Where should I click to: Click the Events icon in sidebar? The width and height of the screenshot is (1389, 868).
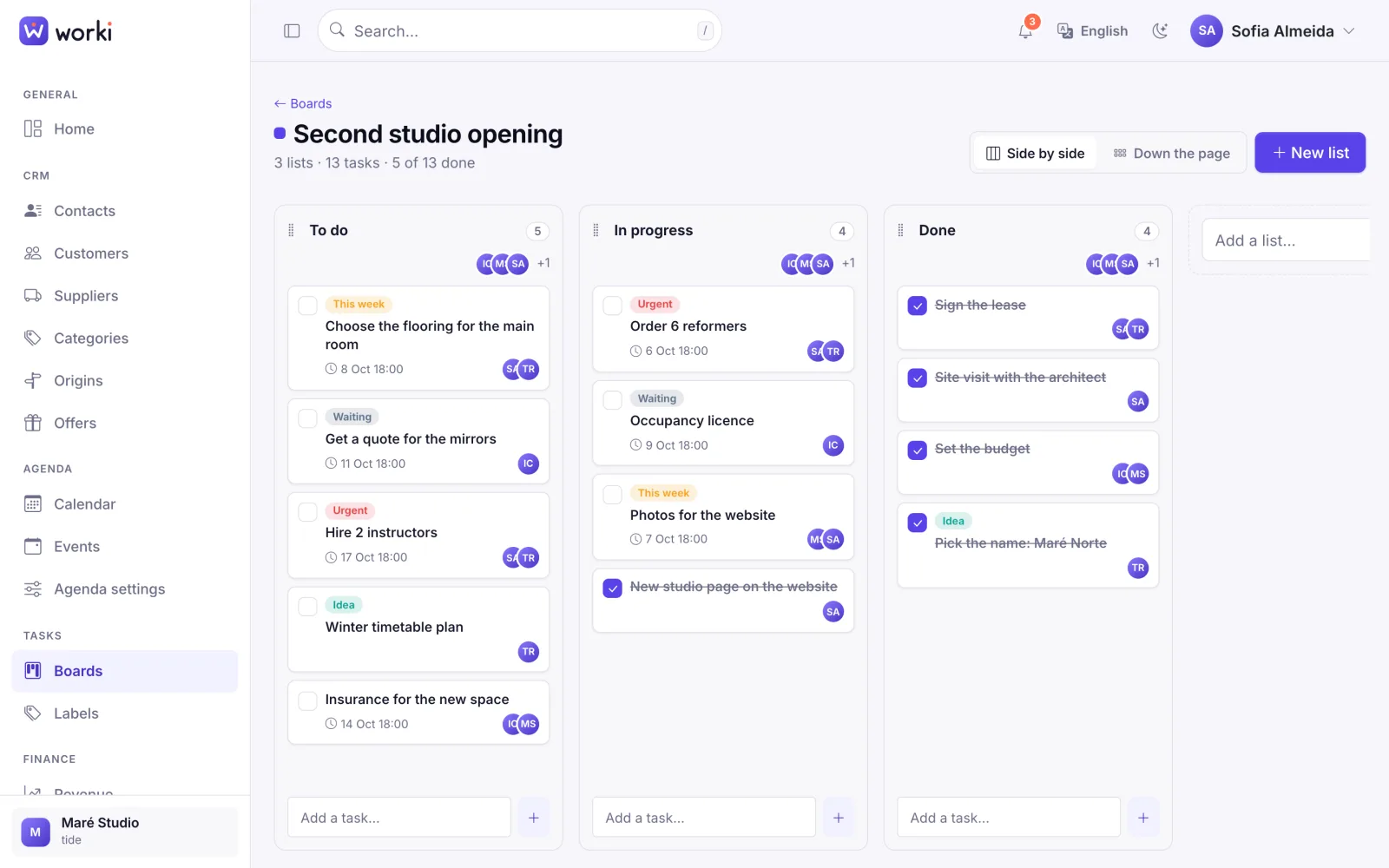pyautogui.click(x=33, y=547)
